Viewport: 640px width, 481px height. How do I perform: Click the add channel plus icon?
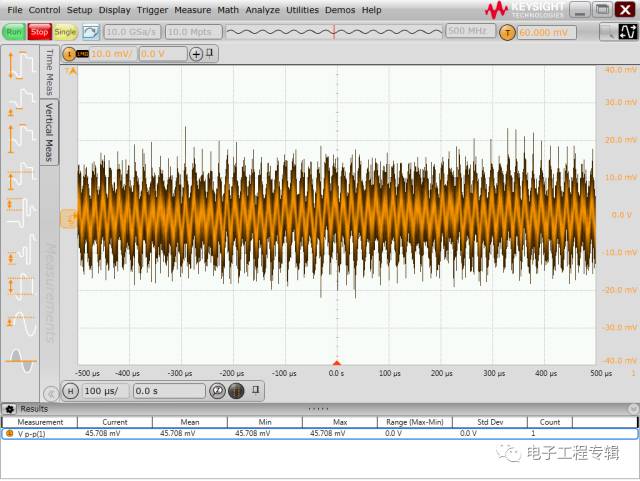pos(196,54)
